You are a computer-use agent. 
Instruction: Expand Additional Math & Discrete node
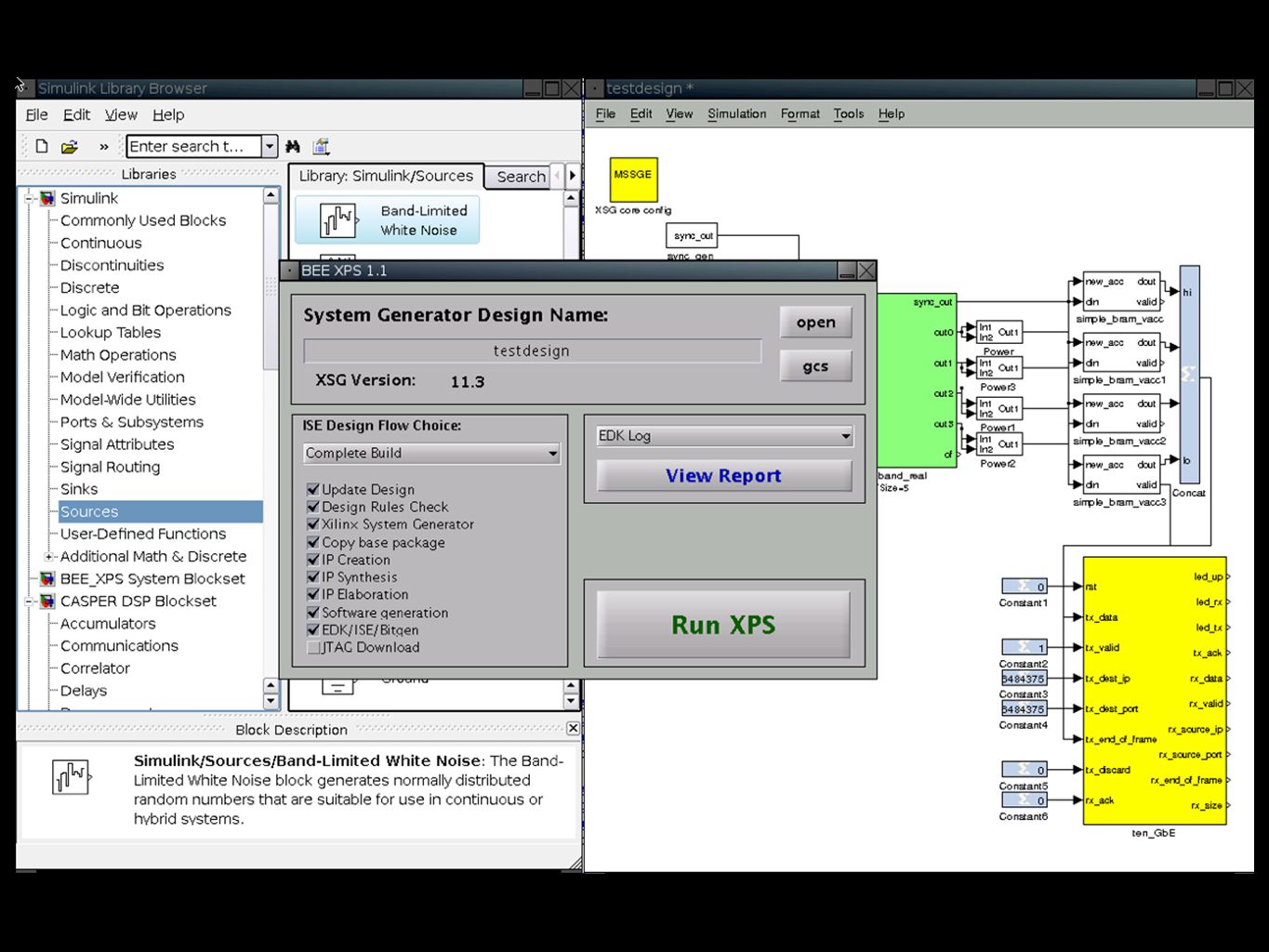49,557
